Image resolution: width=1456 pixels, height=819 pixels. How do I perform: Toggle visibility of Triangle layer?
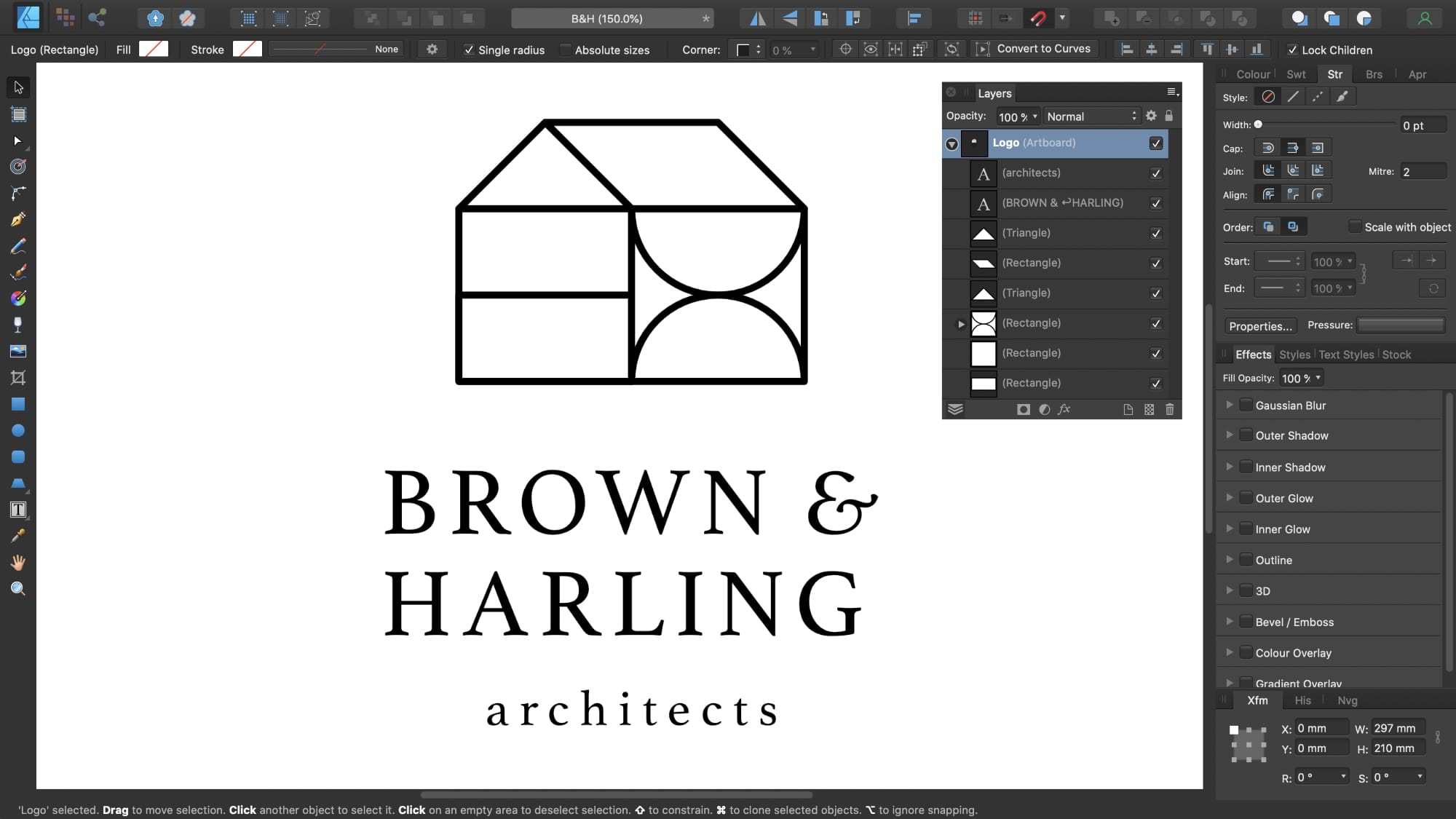point(1156,233)
